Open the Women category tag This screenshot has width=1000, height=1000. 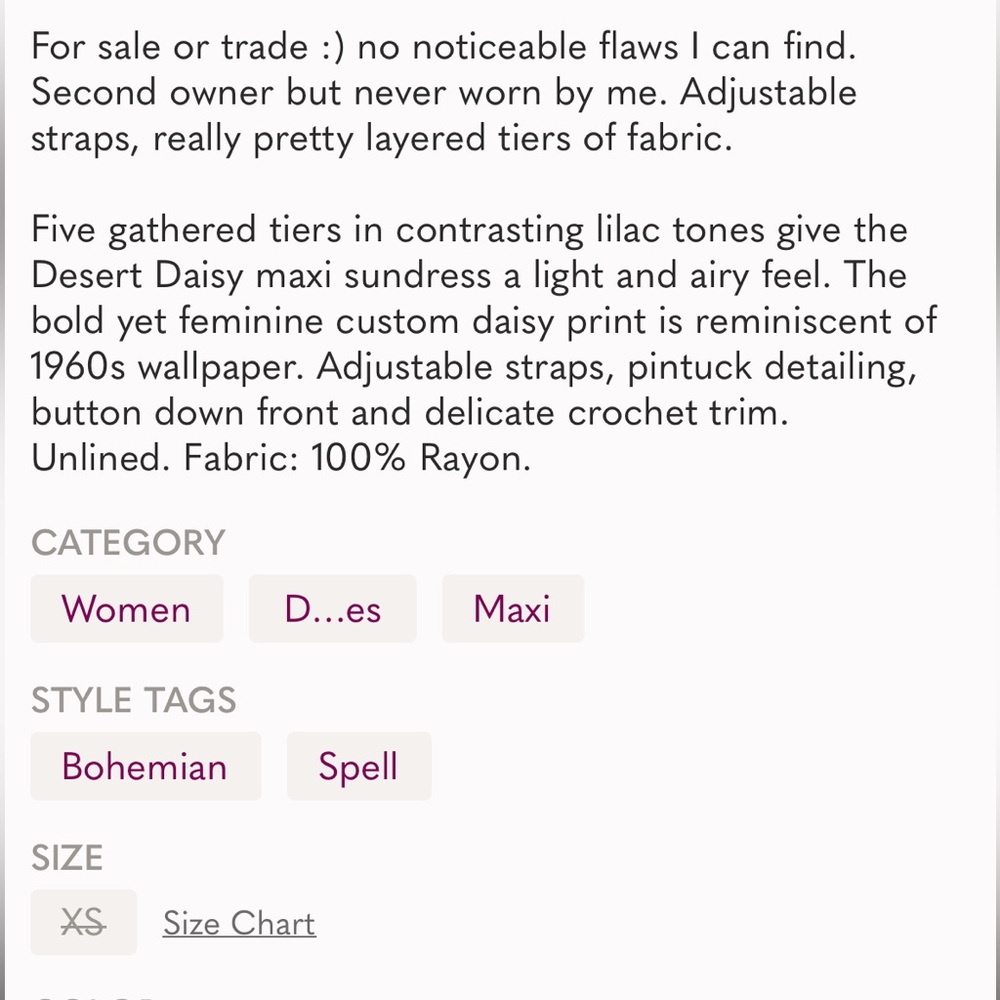126,608
